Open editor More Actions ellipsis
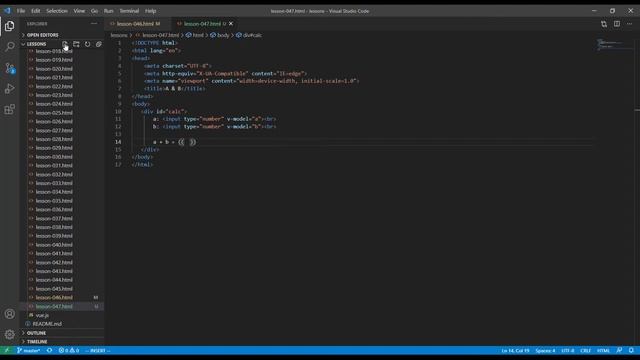This screenshot has width=640, height=360. pos(629,24)
